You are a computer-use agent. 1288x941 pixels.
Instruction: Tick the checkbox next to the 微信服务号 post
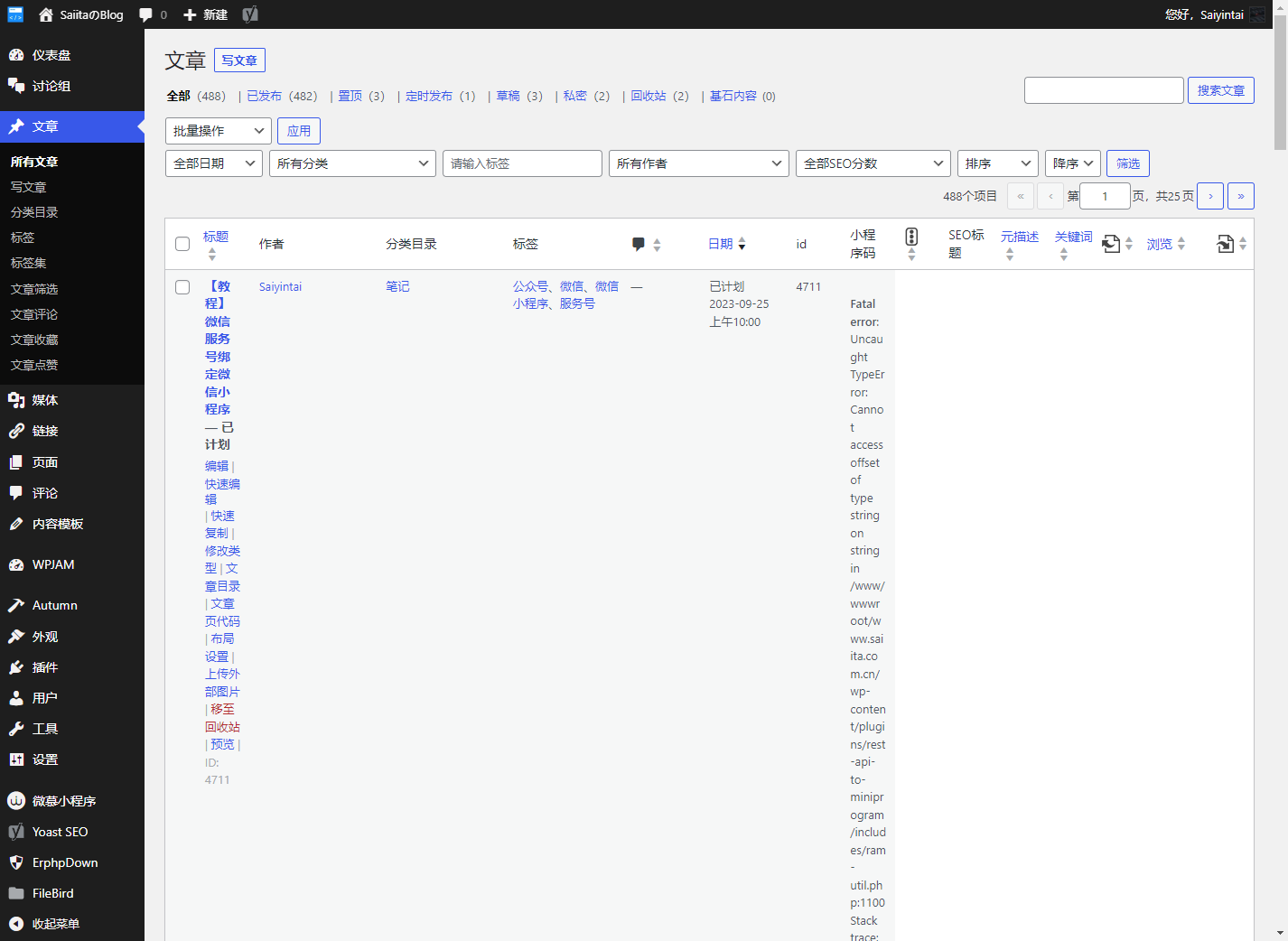tap(182, 286)
